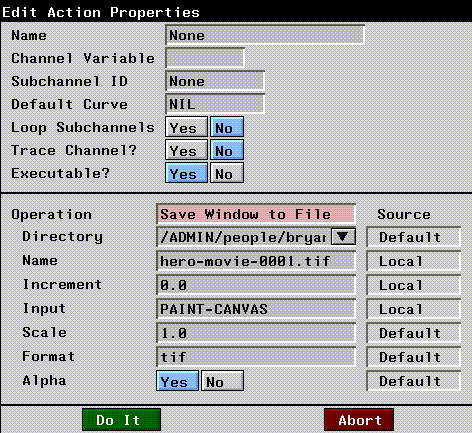Turn Alpha off with No
472x433 pixels.
222,381
